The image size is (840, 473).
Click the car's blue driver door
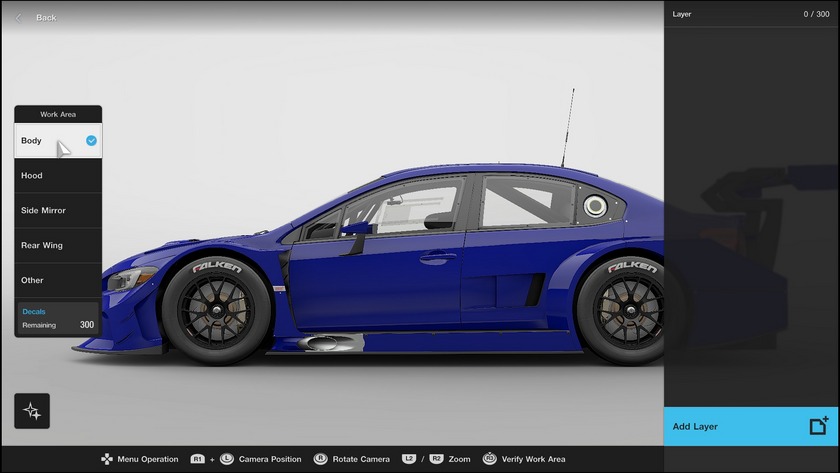coord(375,280)
